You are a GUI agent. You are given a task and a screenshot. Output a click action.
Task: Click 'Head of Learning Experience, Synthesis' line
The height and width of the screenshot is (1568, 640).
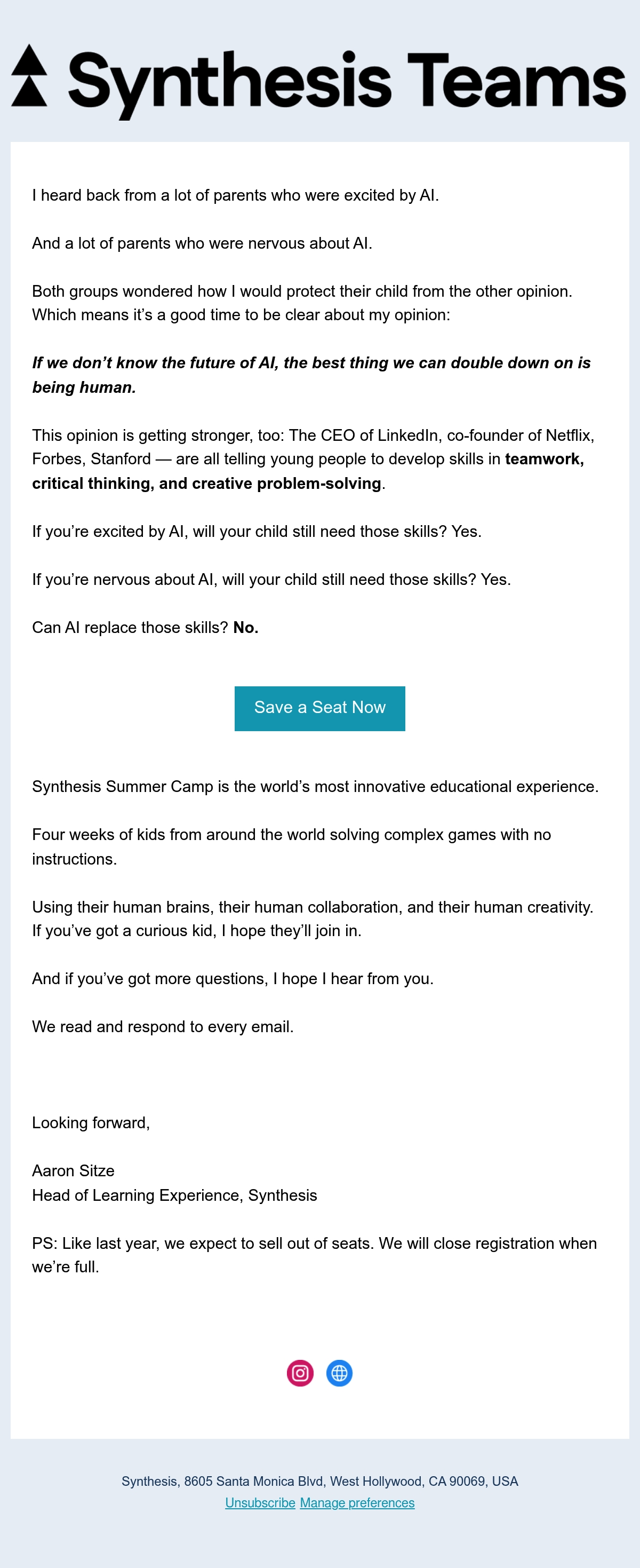[174, 1195]
